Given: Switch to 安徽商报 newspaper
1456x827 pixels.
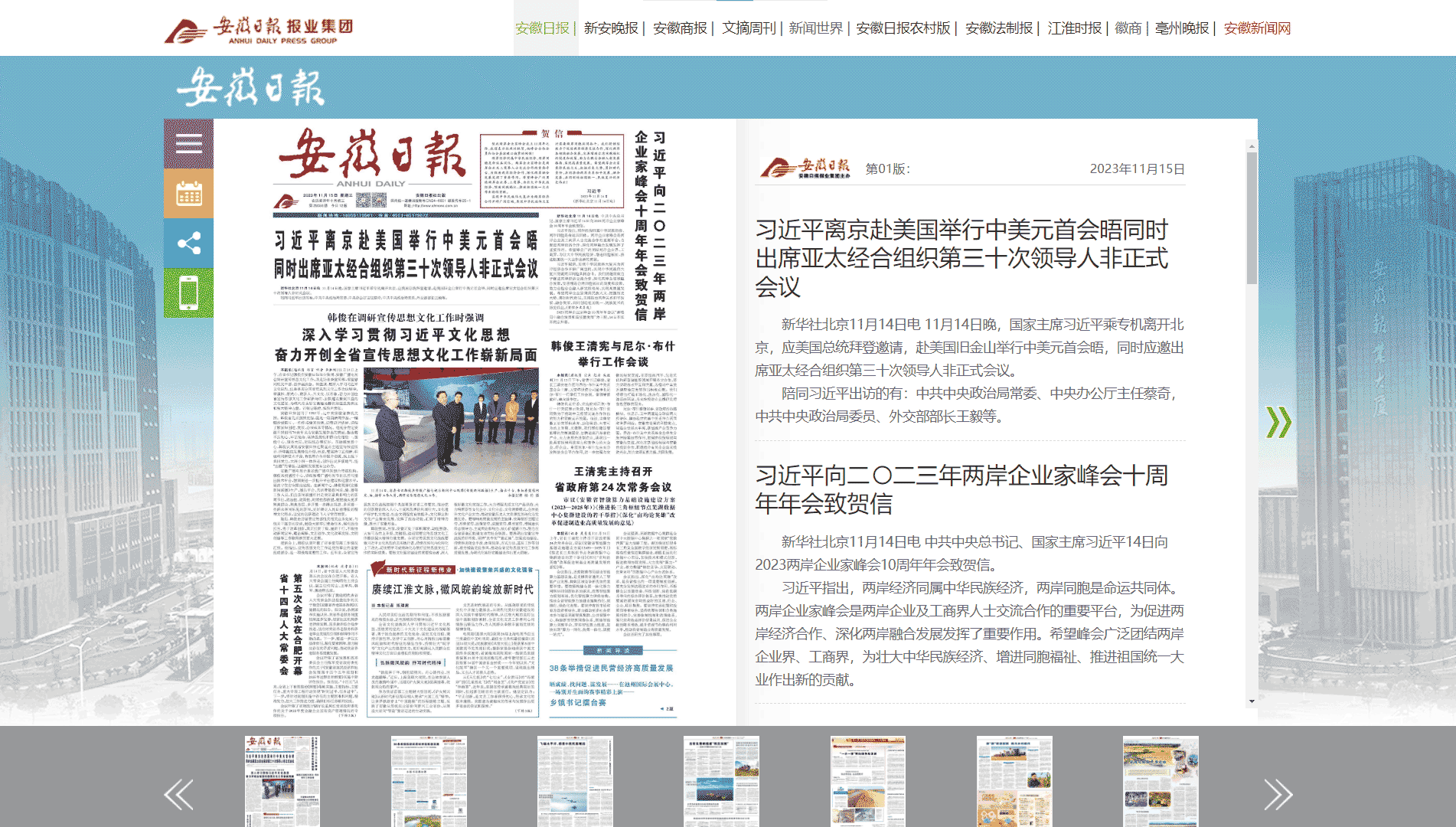Looking at the screenshot, I should point(680,28).
